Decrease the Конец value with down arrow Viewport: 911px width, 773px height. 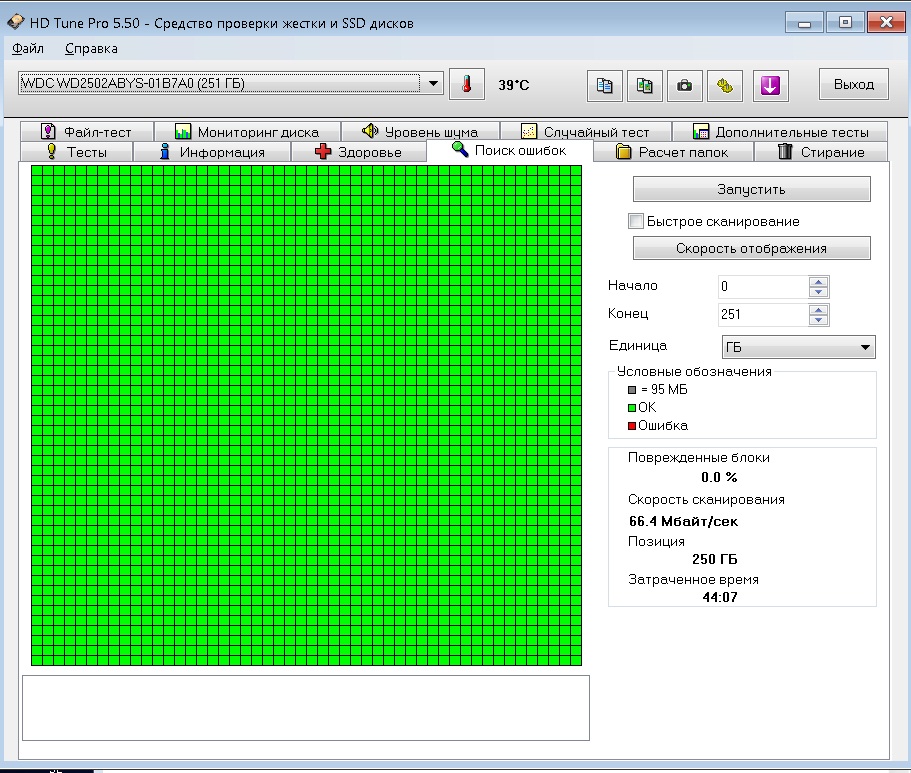click(x=818, y=320)
